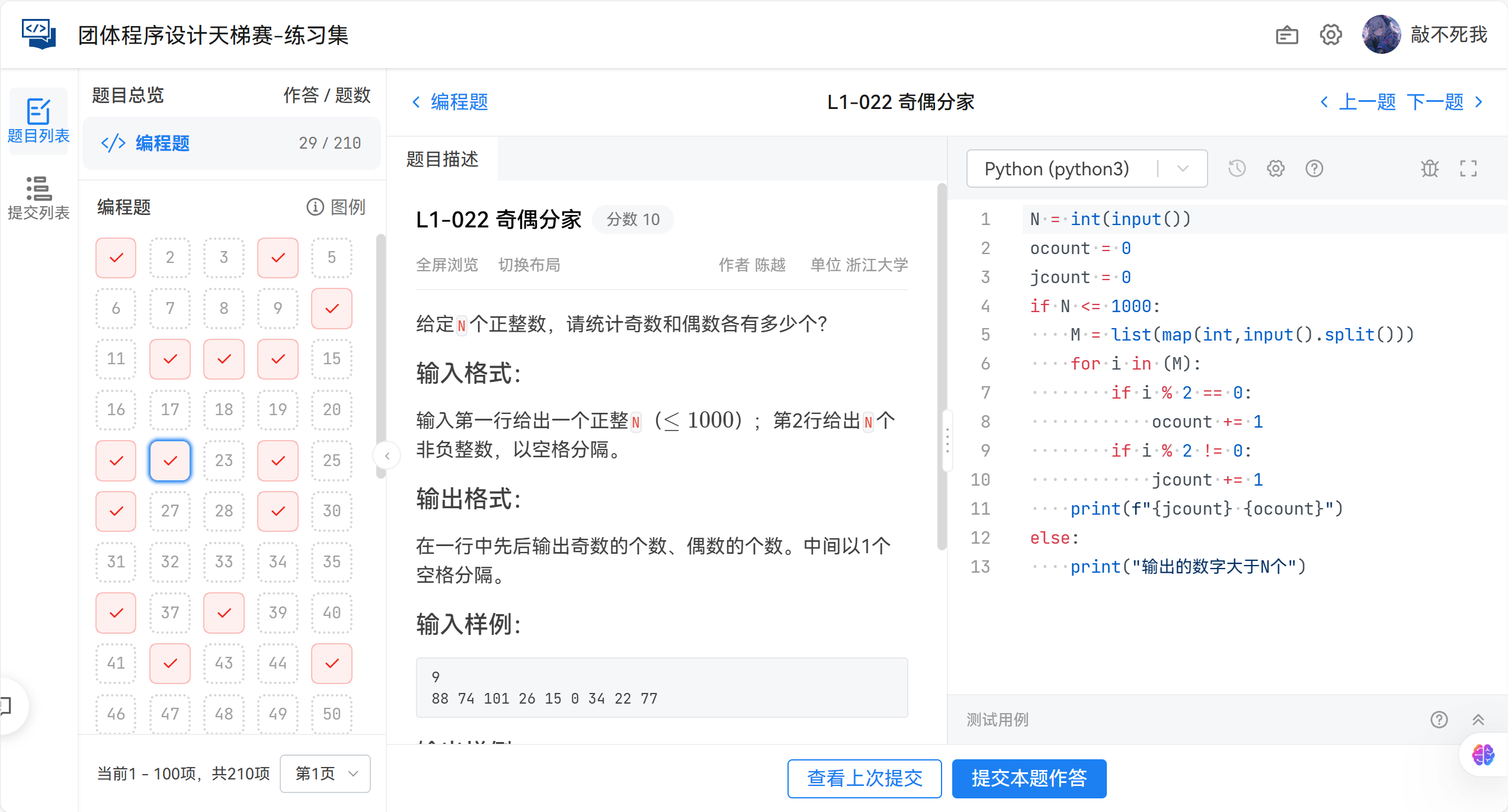Click the editor help question mark icon

coord(1314,169)
